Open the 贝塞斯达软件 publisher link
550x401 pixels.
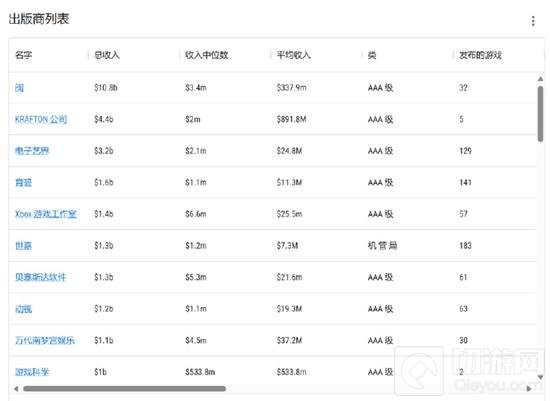click(x=40, y=277)
